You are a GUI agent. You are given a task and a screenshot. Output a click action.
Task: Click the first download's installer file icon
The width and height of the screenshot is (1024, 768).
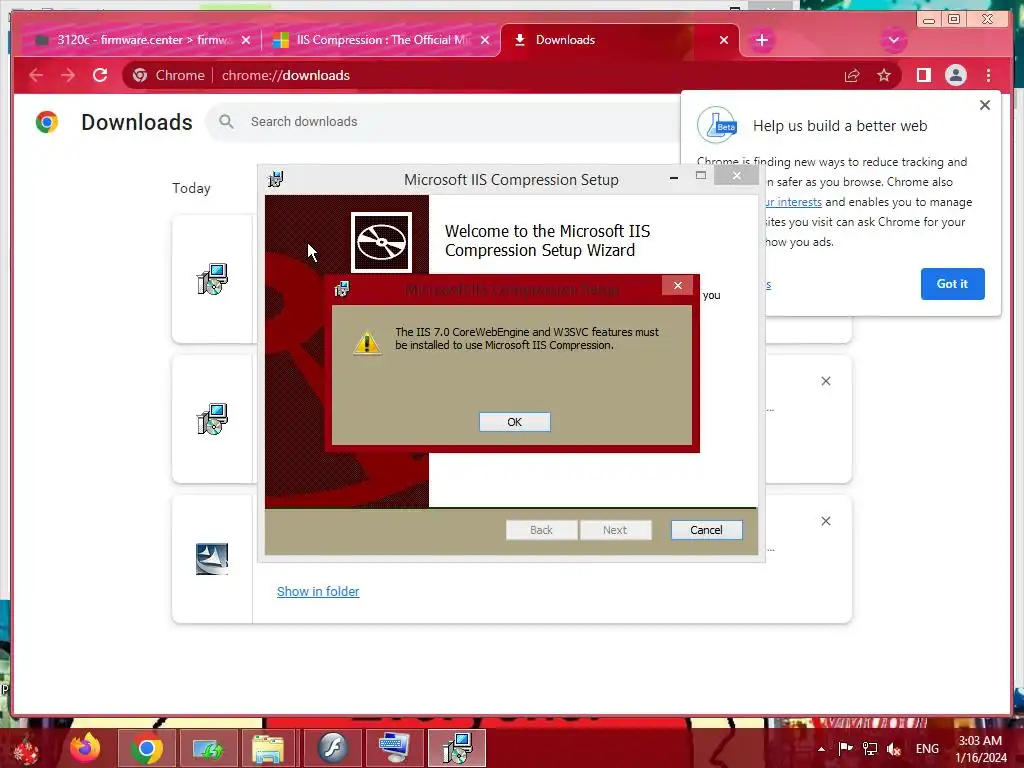click(212, 279)
